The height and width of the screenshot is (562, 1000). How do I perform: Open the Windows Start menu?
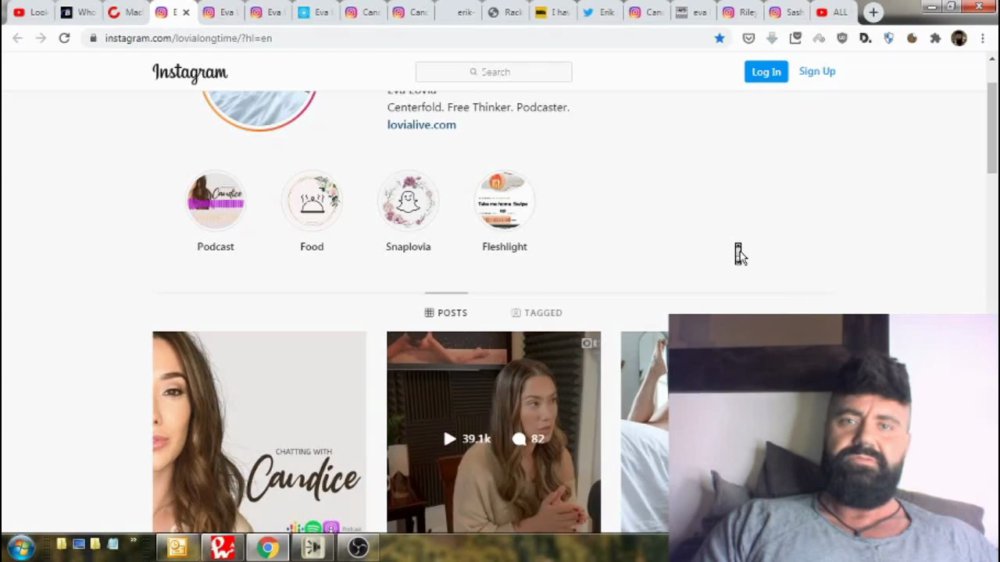[21, 547]
